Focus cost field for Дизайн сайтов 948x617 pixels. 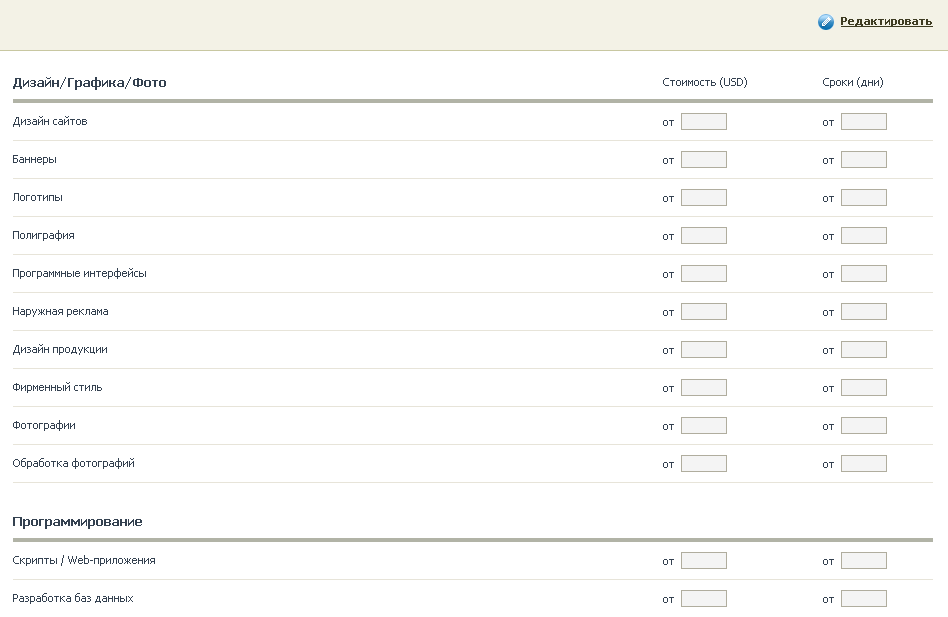point(704,121)
